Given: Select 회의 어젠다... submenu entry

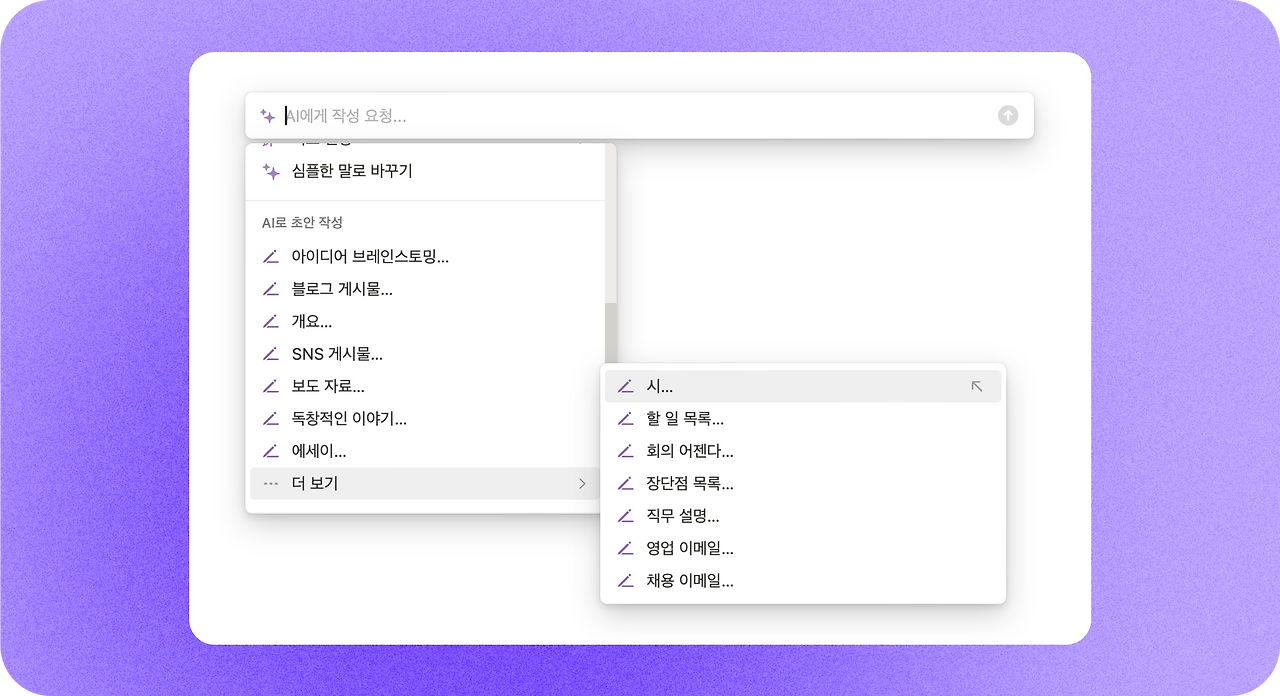Looking at the screenshot, I should pos(803,451).
